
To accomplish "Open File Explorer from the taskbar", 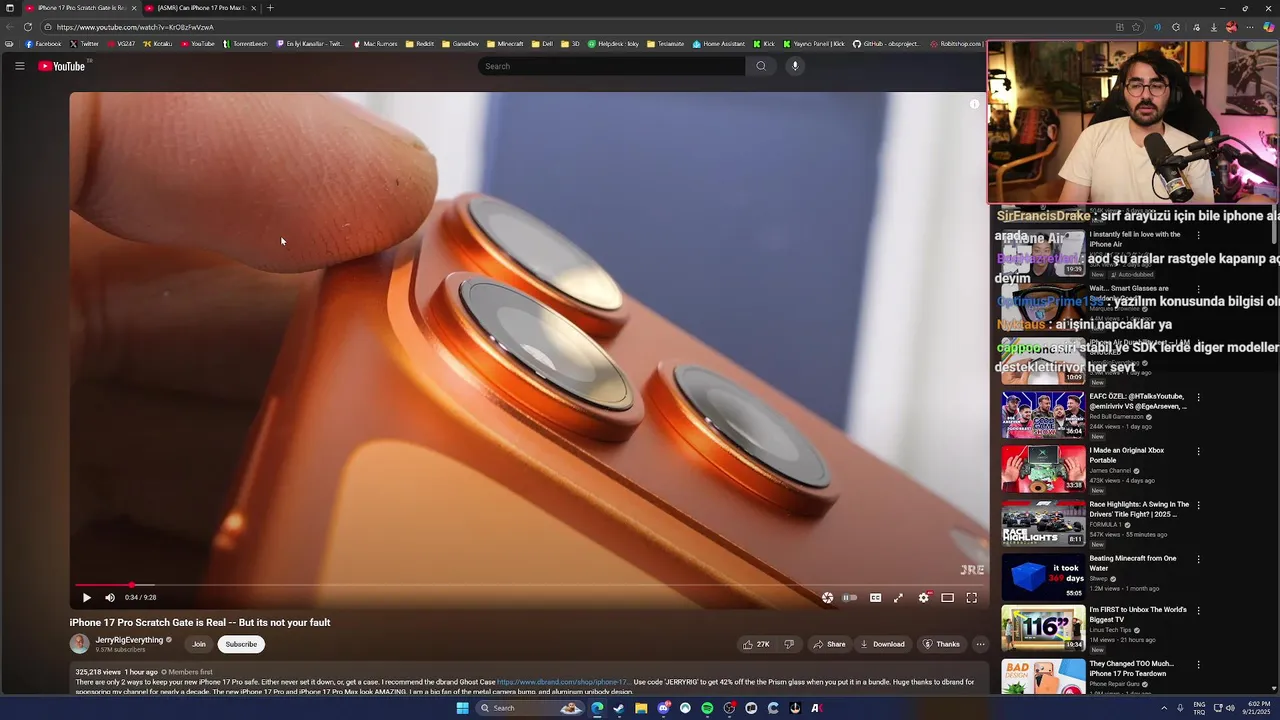I will coord(641,708).
